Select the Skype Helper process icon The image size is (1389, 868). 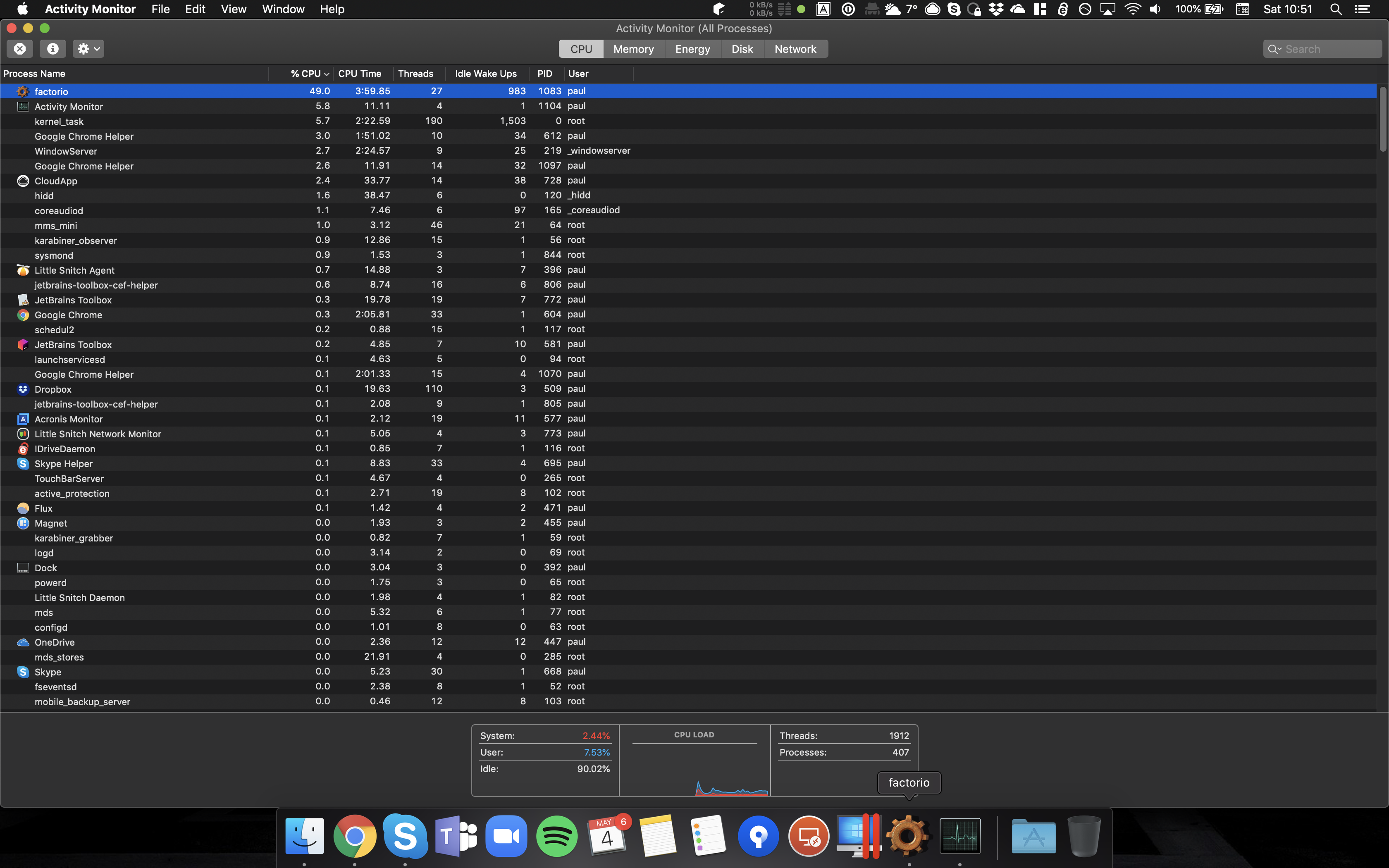[x=23, y=463]
